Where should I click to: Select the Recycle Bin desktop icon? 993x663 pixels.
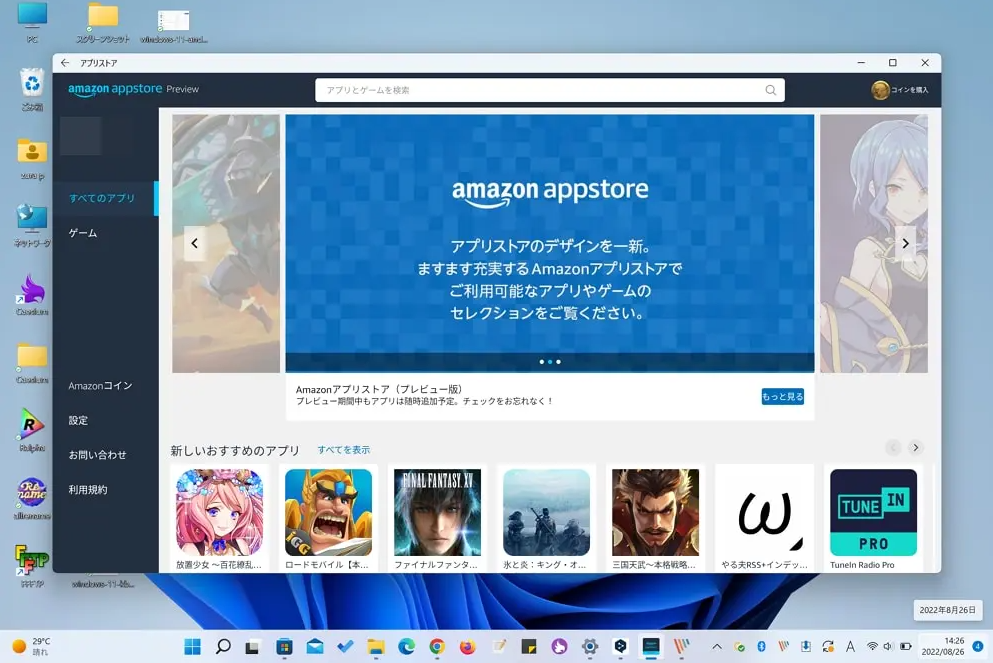[x=32, y=90]
